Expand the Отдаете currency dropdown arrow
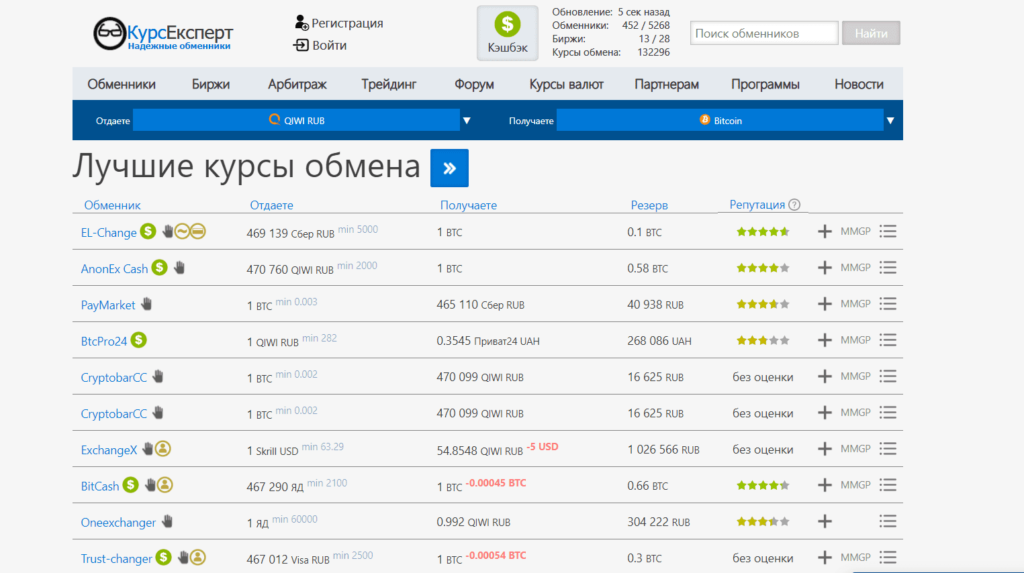This screenshot has width=1024, height=573. tap(466, 120)
